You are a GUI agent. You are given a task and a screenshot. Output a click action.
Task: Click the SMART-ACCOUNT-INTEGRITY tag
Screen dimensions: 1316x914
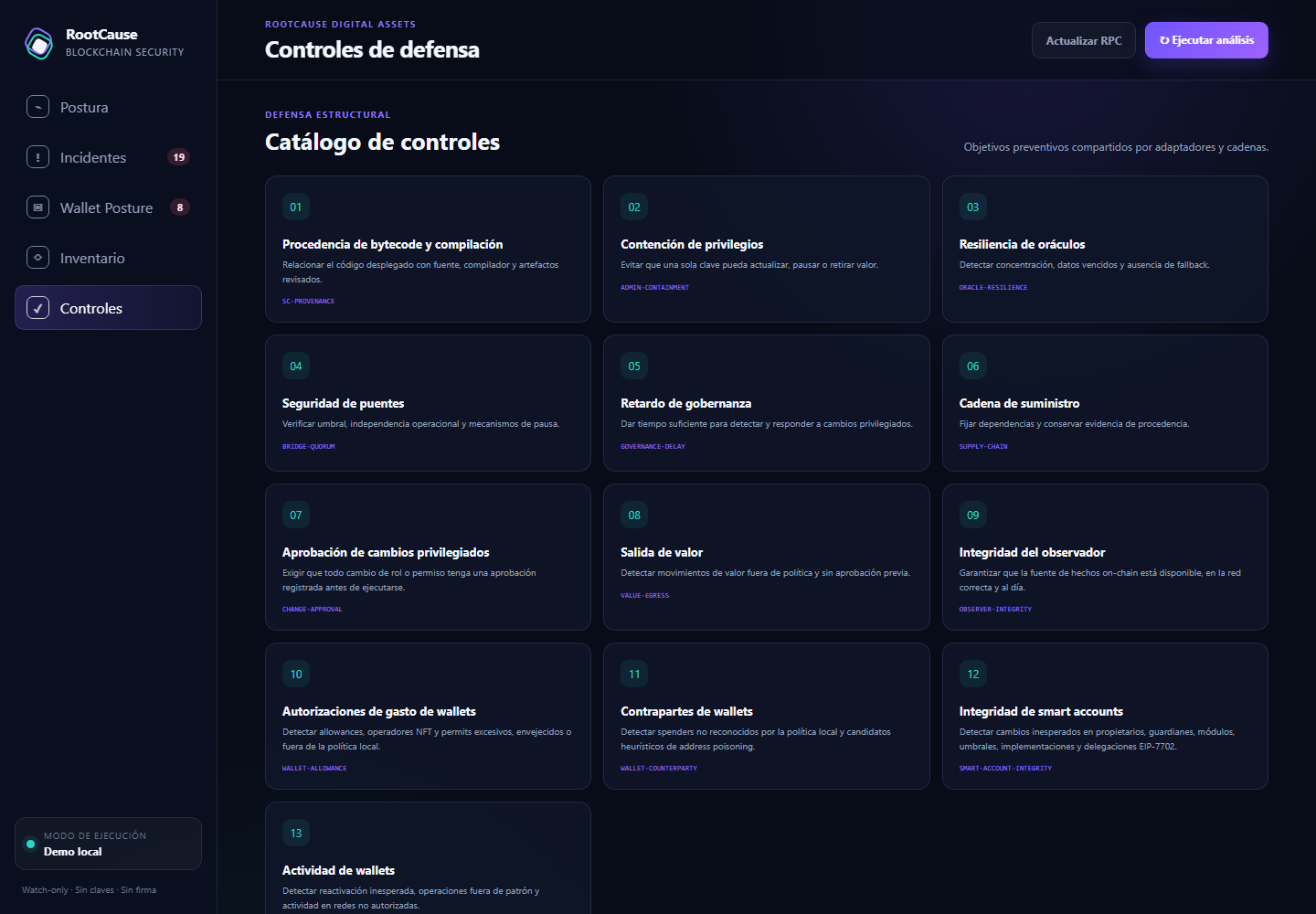tap(1005, 769)
